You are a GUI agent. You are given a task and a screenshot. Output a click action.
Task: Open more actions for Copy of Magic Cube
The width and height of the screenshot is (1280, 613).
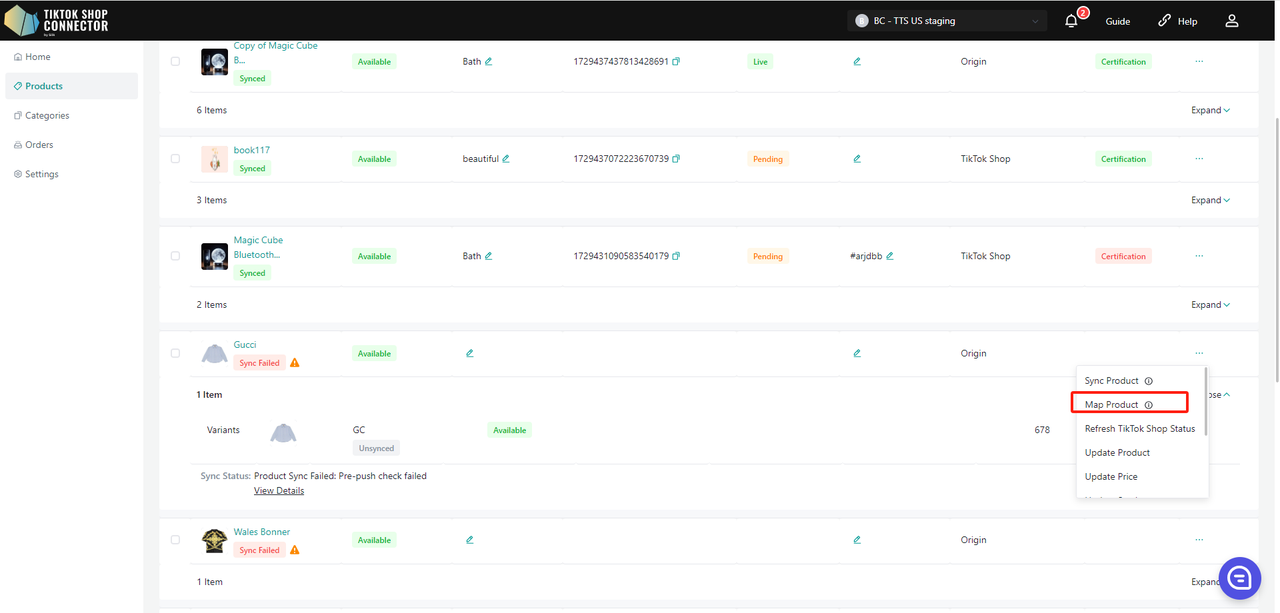click(x=1199, y=62)
